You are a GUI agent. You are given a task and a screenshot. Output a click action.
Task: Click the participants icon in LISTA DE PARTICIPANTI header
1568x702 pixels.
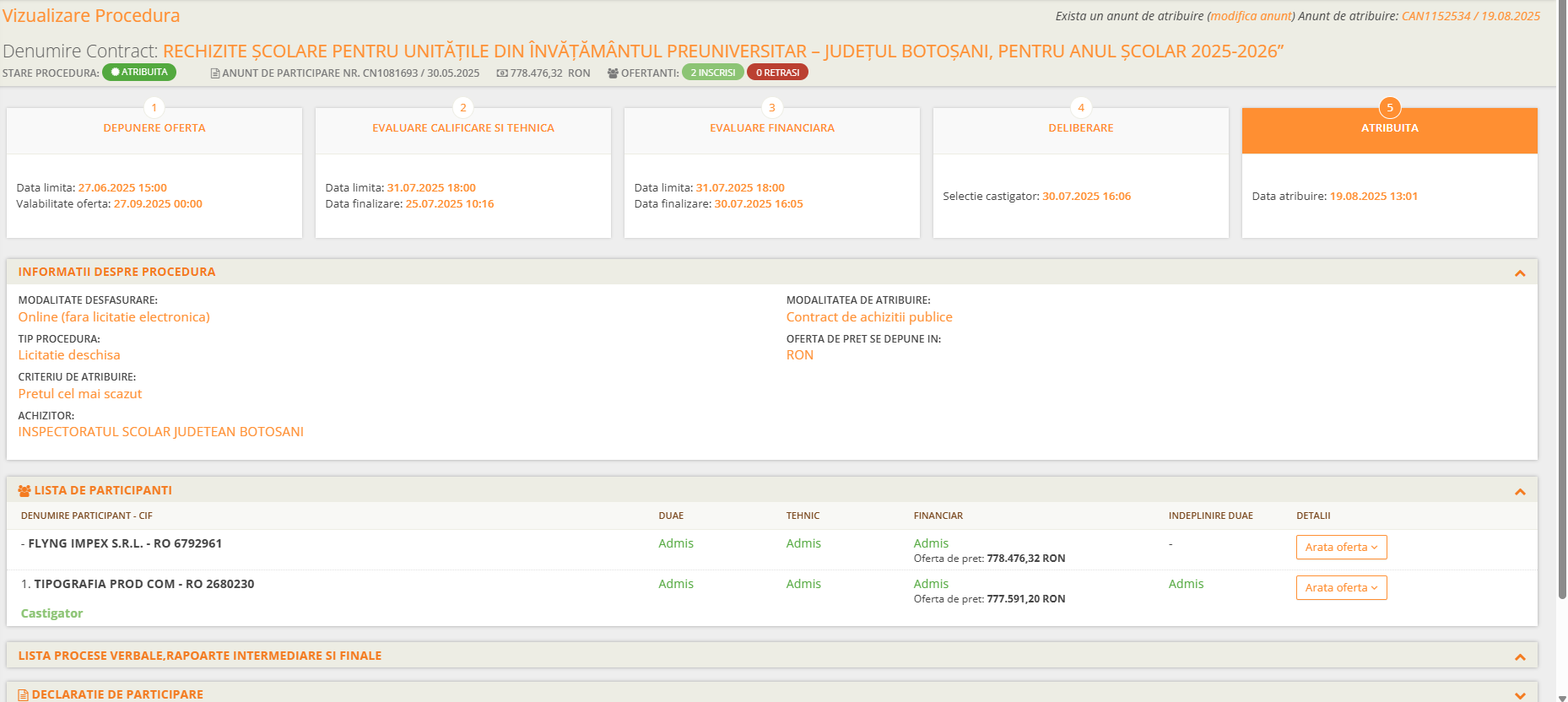click(24, 490)
